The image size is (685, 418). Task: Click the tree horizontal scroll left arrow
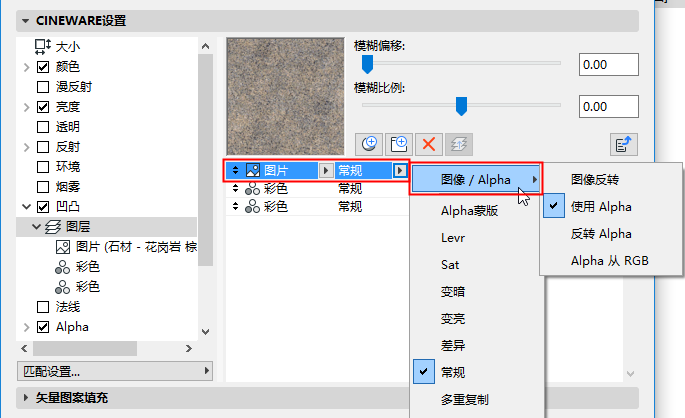click(x=24, y=349)
